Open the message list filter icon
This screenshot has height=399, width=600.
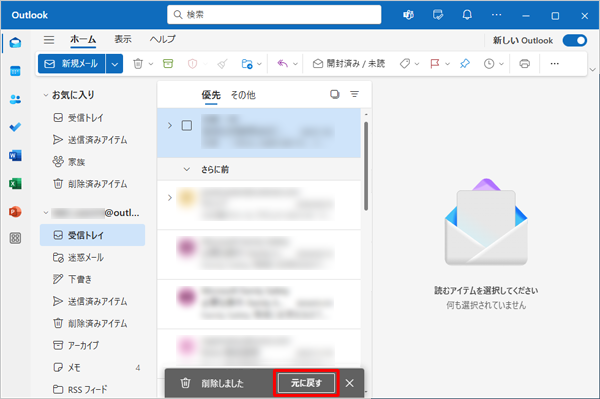pos(355,94)
